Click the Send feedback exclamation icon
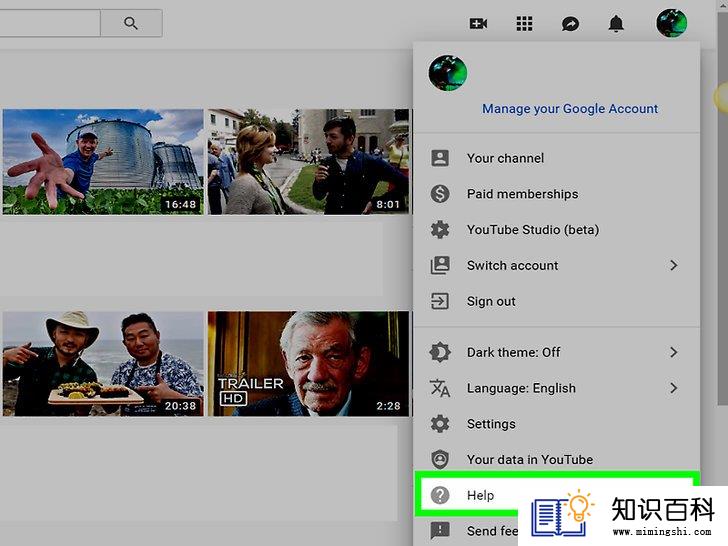The width and height of the screenshot is (728, 546). pos(440,530)
